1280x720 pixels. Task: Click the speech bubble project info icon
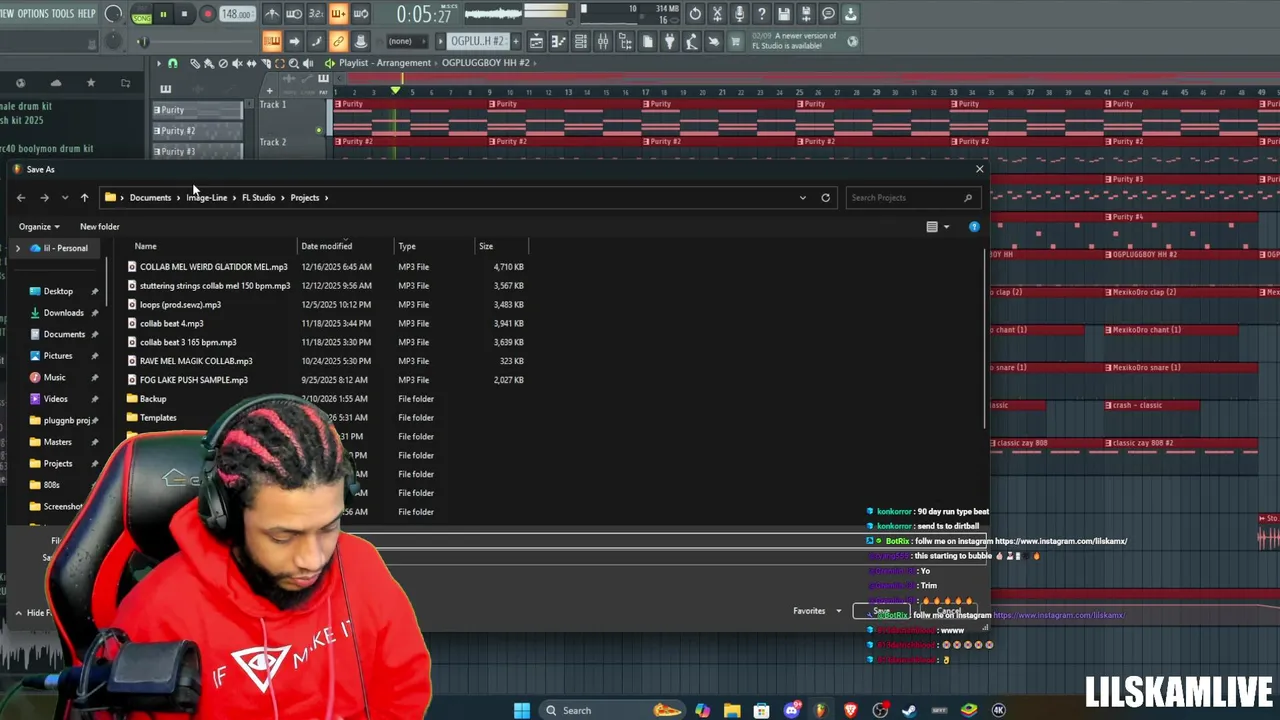pyautogui.click(x=828, y=14)
